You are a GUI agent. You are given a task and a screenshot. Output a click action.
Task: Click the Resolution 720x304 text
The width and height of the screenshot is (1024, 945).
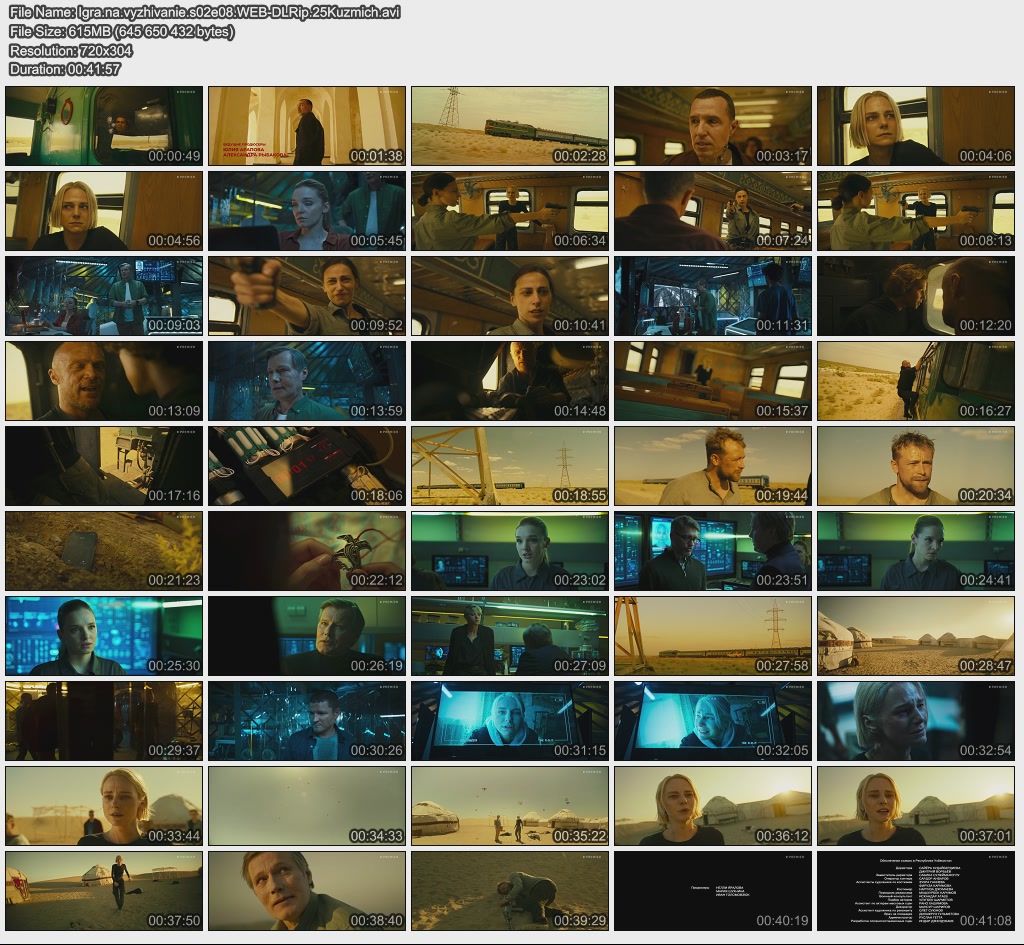coord(71,50)
